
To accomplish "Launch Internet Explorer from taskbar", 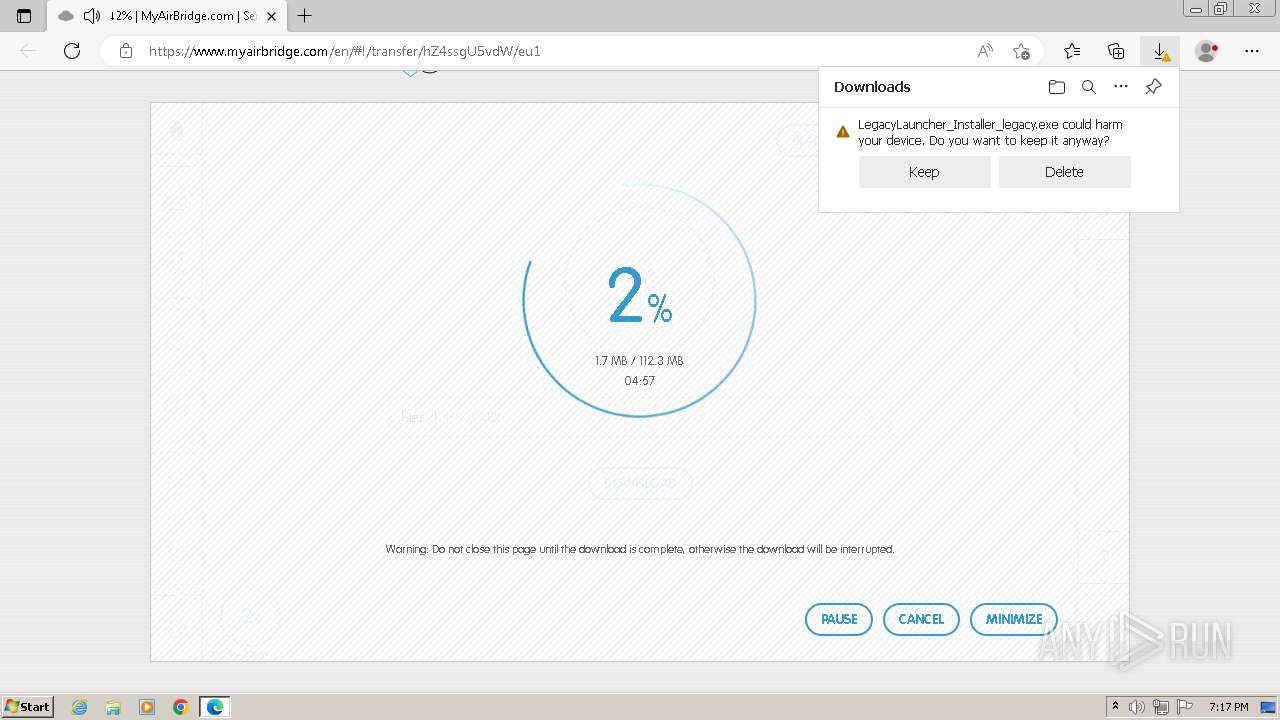I will 80,707.
